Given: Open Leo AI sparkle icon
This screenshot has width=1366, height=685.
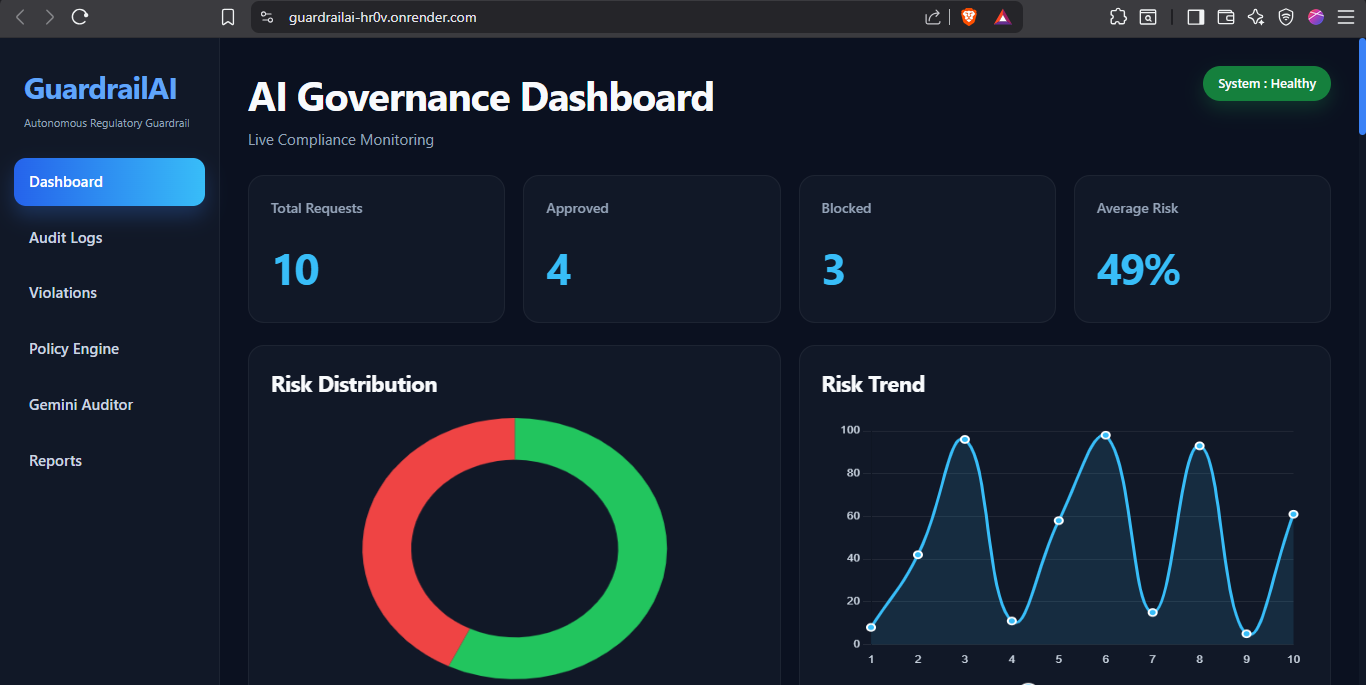Looking at the screenshot, I should tap(1256, 17).
